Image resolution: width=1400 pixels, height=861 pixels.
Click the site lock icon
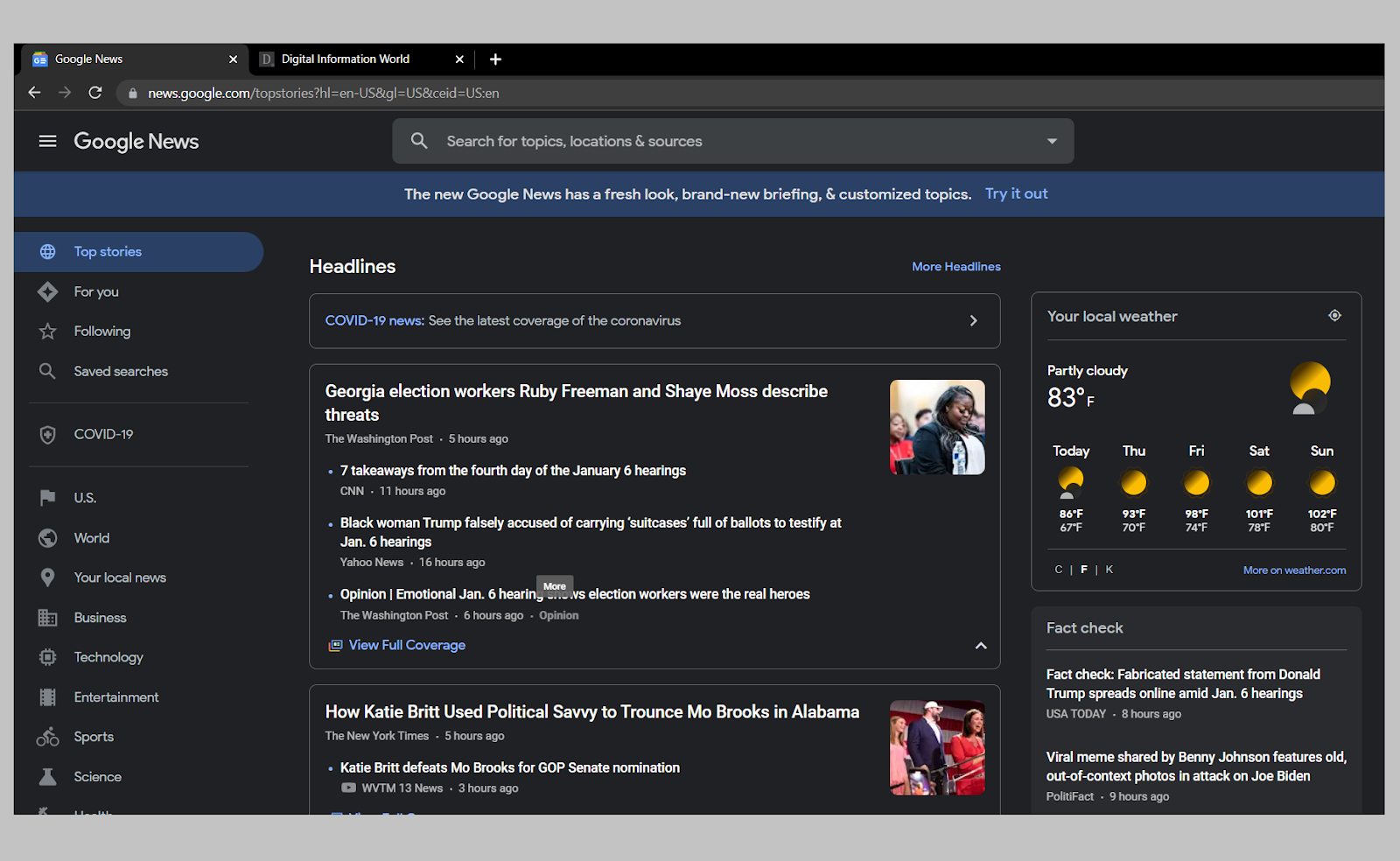pyautogui.click(x=133, y=93)
